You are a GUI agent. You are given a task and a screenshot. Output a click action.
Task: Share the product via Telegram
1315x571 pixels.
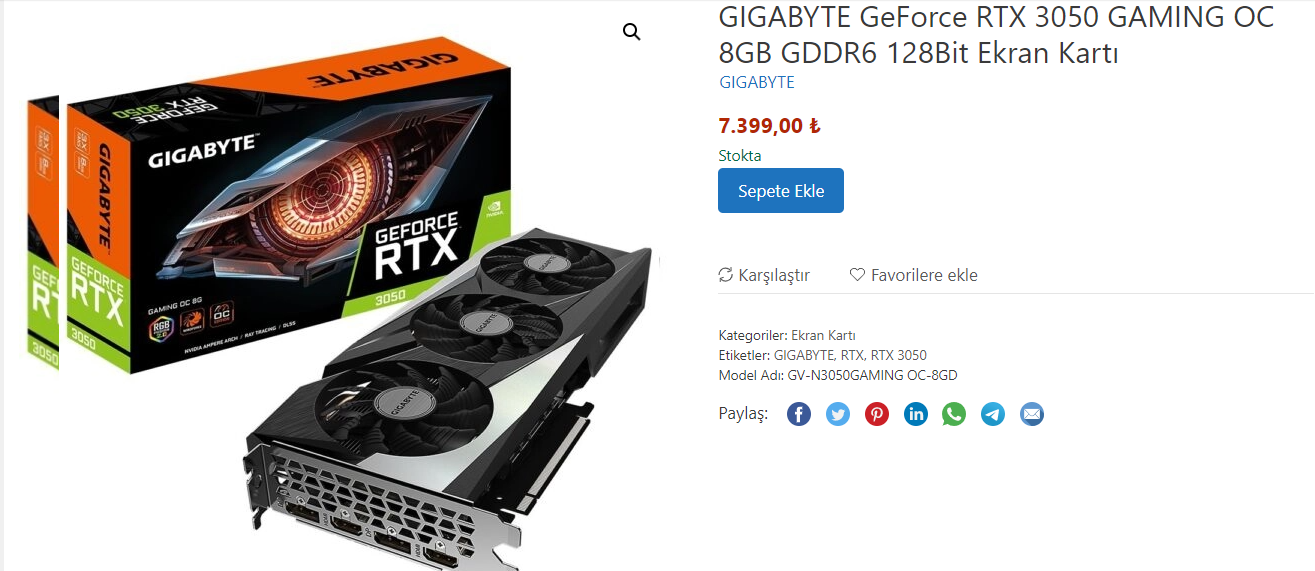pos(993,414)
